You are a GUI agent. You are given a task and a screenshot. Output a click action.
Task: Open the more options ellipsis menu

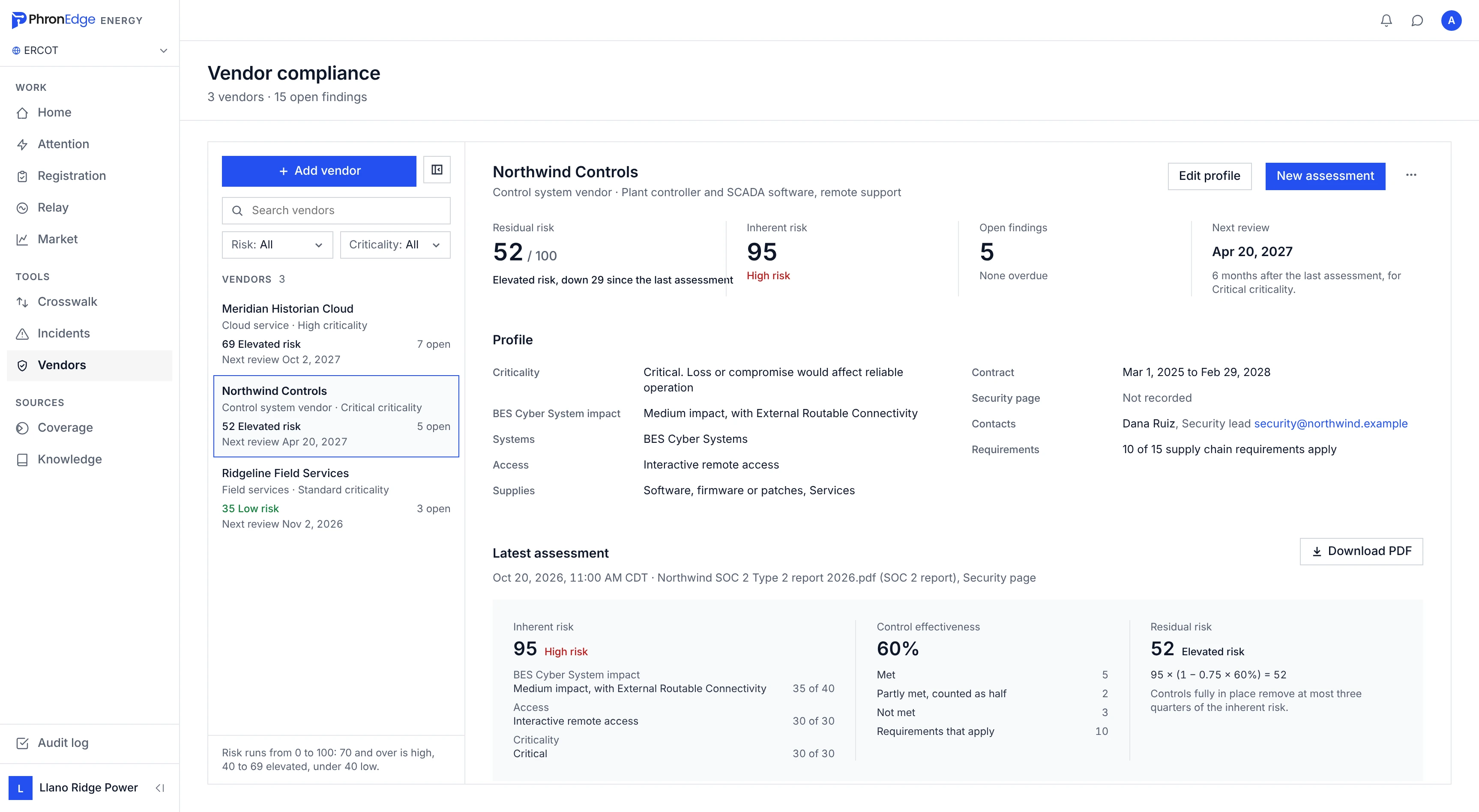1411,175
